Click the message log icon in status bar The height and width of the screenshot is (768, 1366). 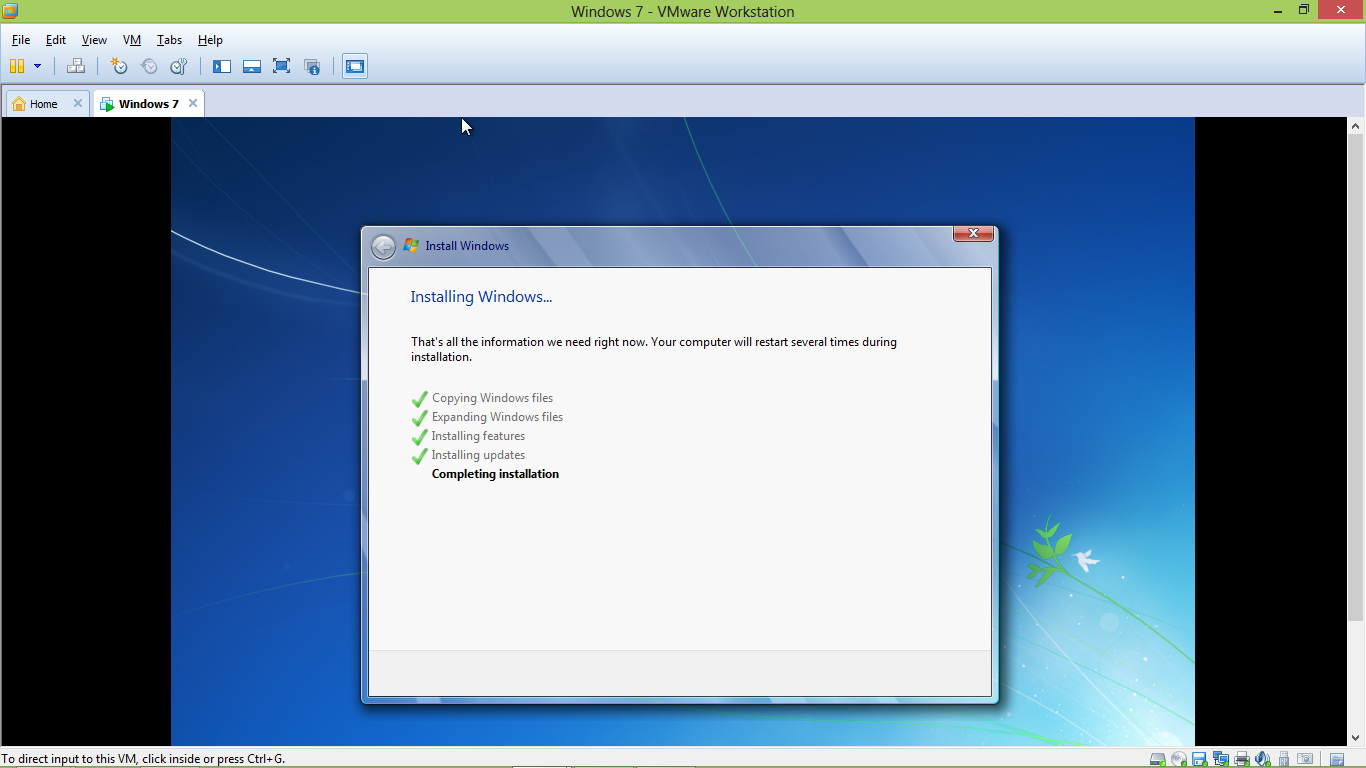[x=1337, y=759]
